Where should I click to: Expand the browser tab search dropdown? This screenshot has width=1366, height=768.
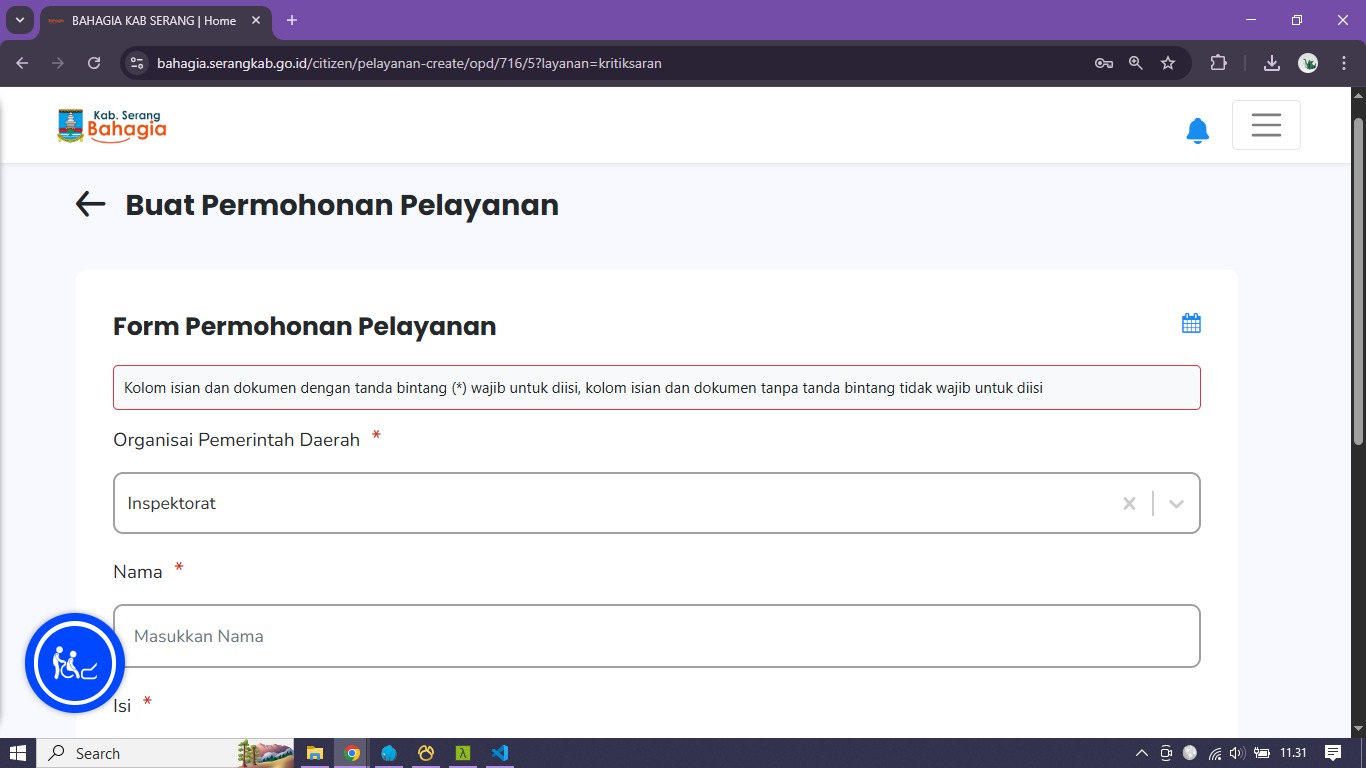19,20
